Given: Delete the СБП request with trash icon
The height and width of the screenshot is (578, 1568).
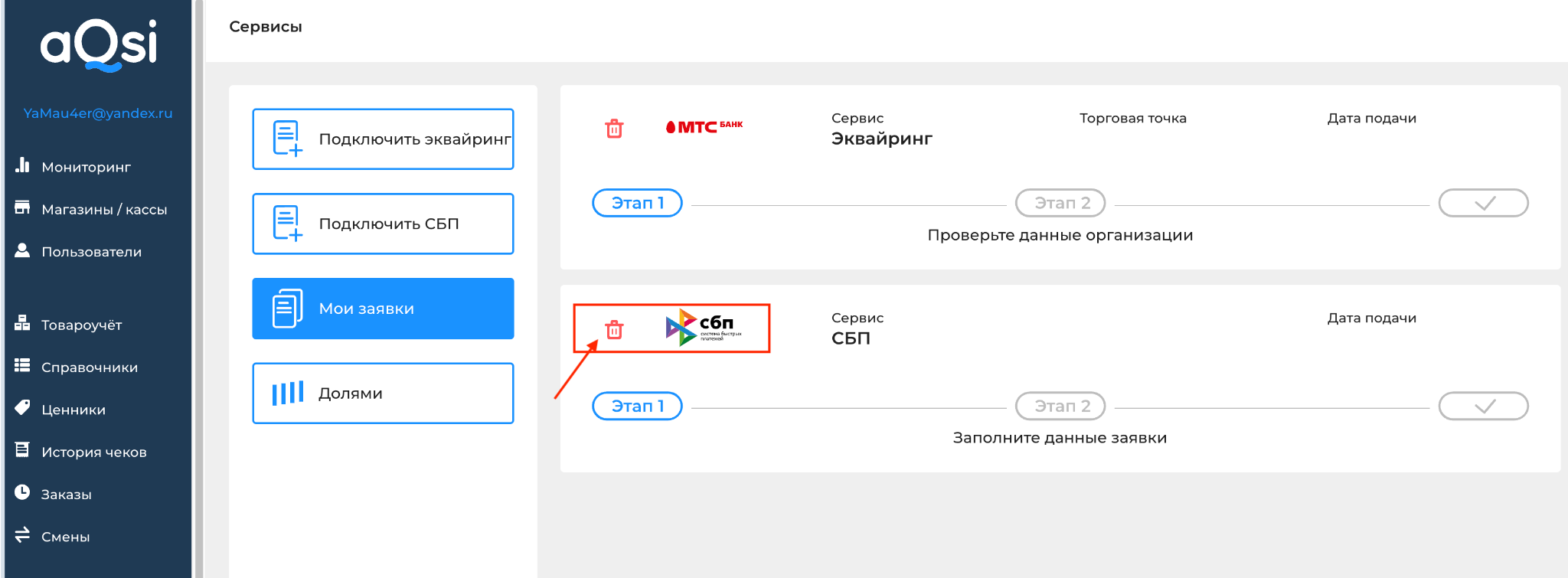Looking at the screenshot, I should click(614, 329).
